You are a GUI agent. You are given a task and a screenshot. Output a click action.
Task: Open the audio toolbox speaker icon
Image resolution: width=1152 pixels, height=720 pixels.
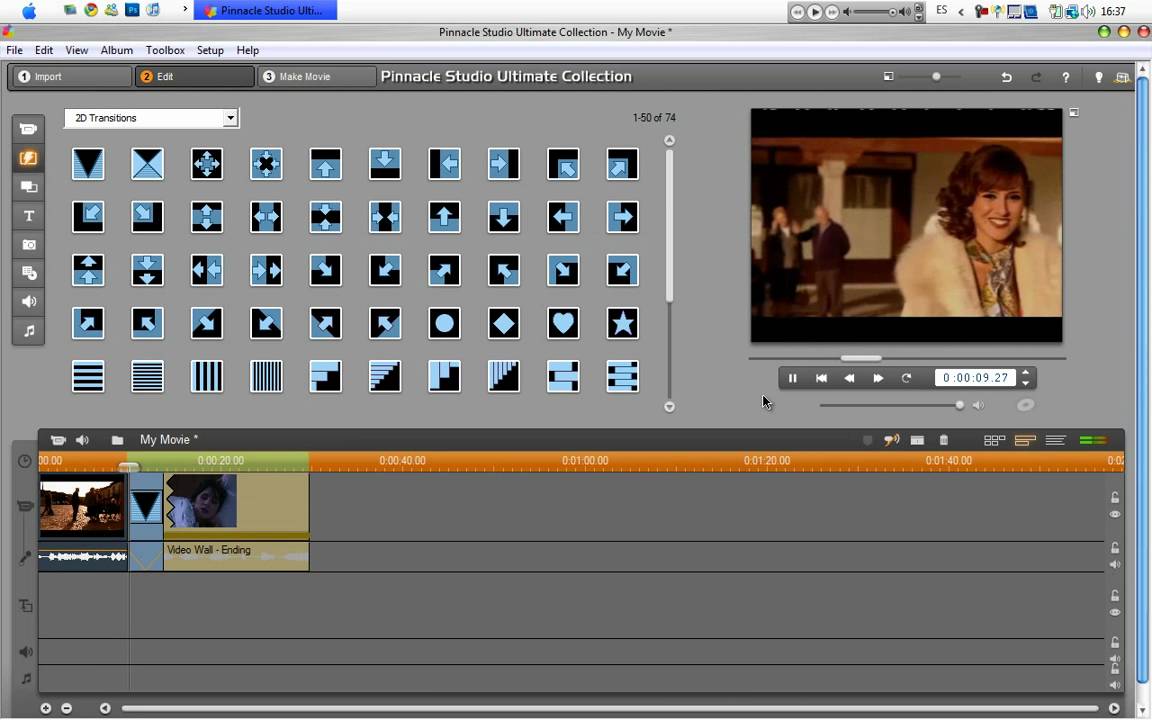click(x=82, y=440)
